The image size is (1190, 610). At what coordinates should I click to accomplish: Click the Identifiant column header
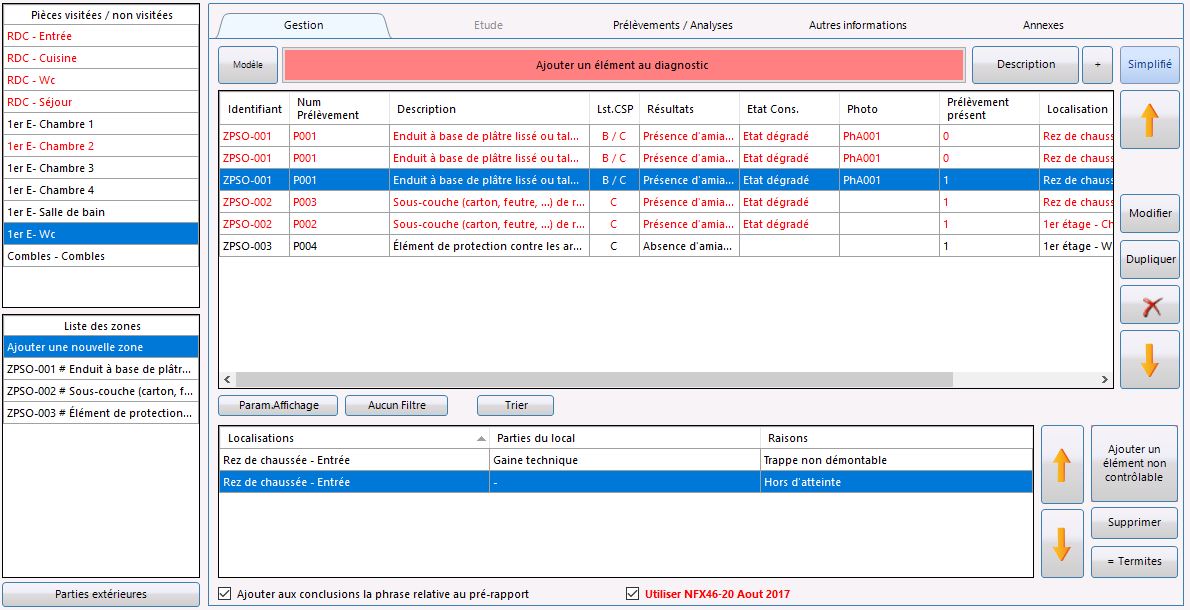pos(254,108)
